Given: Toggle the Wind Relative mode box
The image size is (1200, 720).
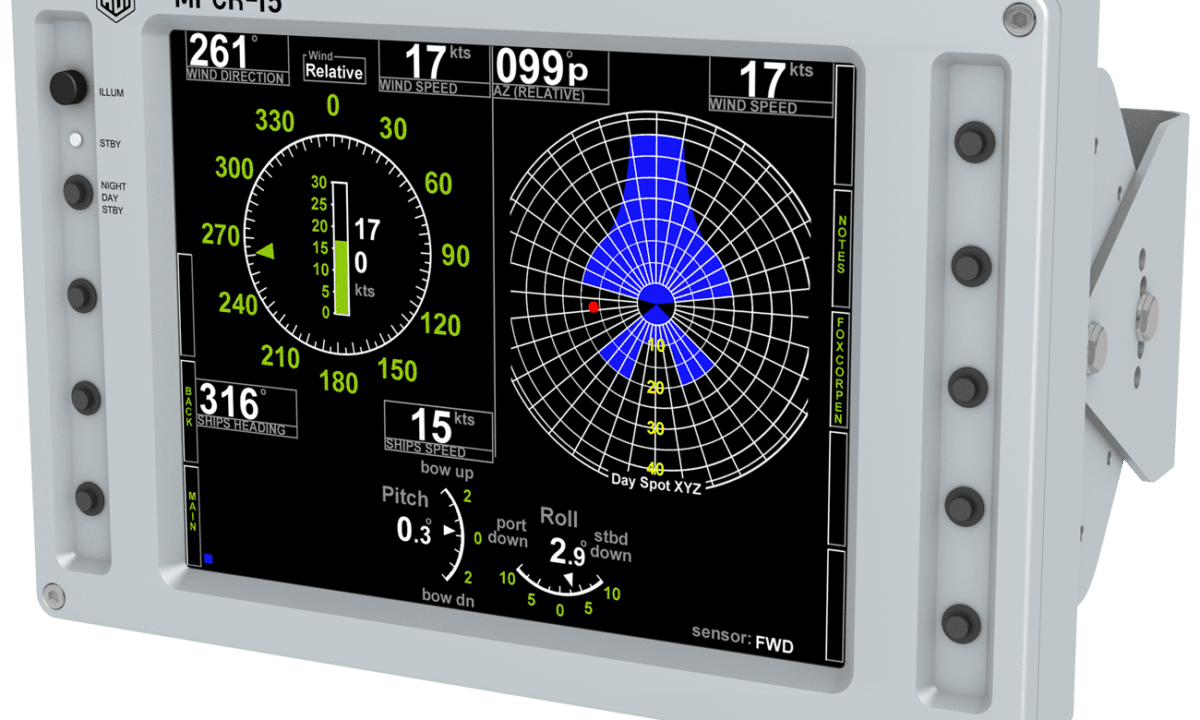Looking at the screenshot, I should point(334,69).
